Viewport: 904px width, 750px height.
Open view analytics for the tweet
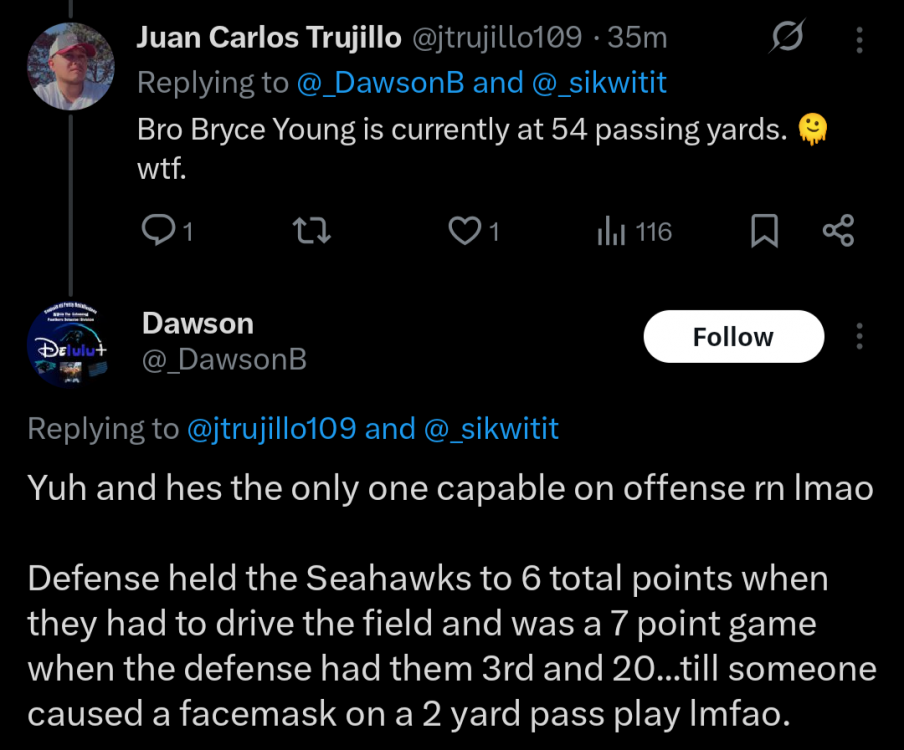coord(610,231)
